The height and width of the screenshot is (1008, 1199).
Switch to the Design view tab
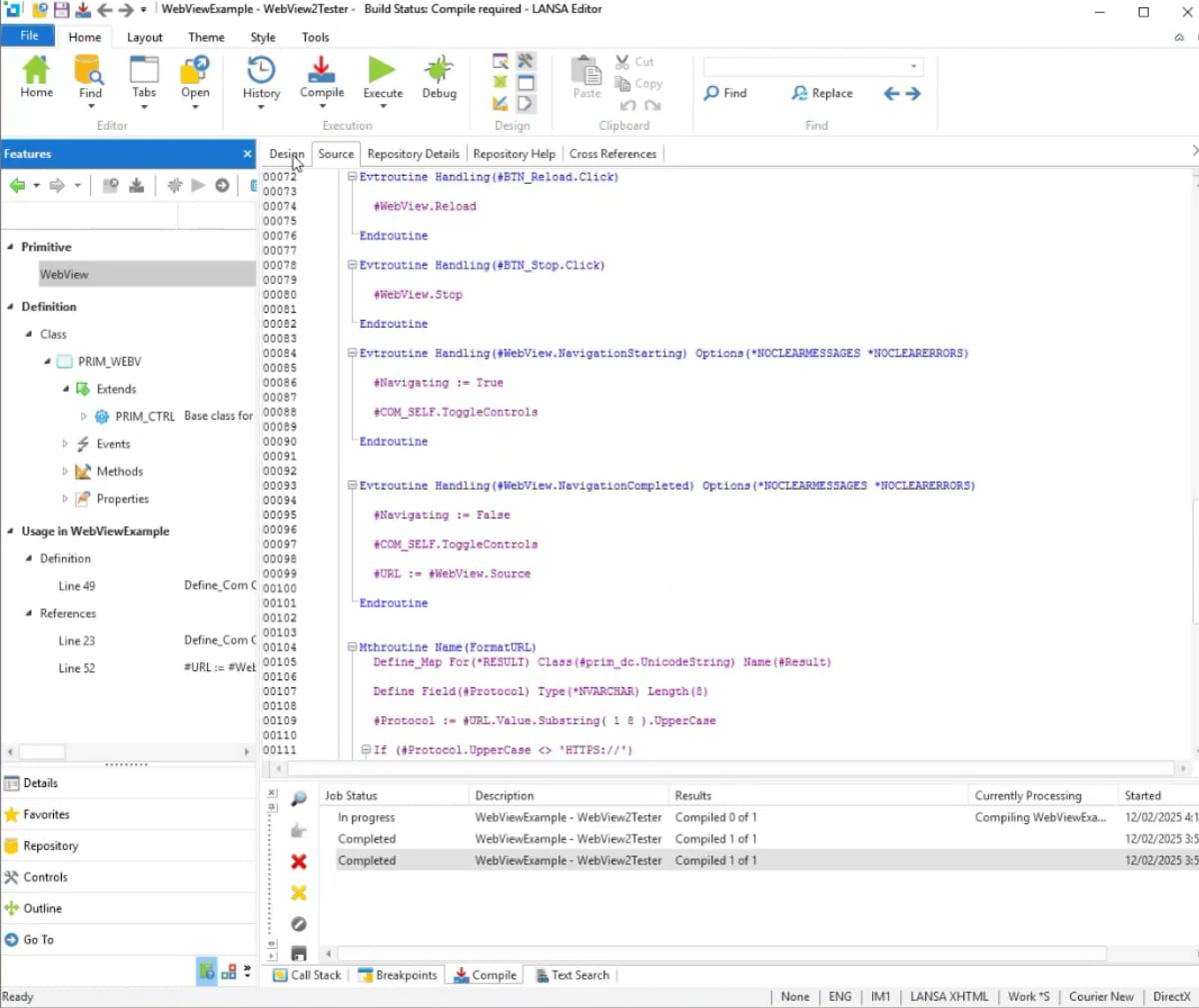[x=286, y=154]
